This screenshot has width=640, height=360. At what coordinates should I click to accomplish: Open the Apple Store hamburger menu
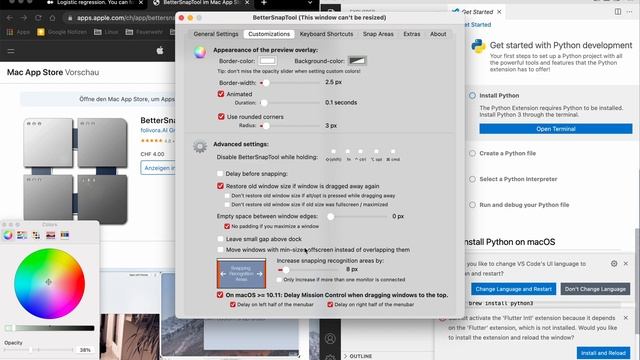point(11,51)
